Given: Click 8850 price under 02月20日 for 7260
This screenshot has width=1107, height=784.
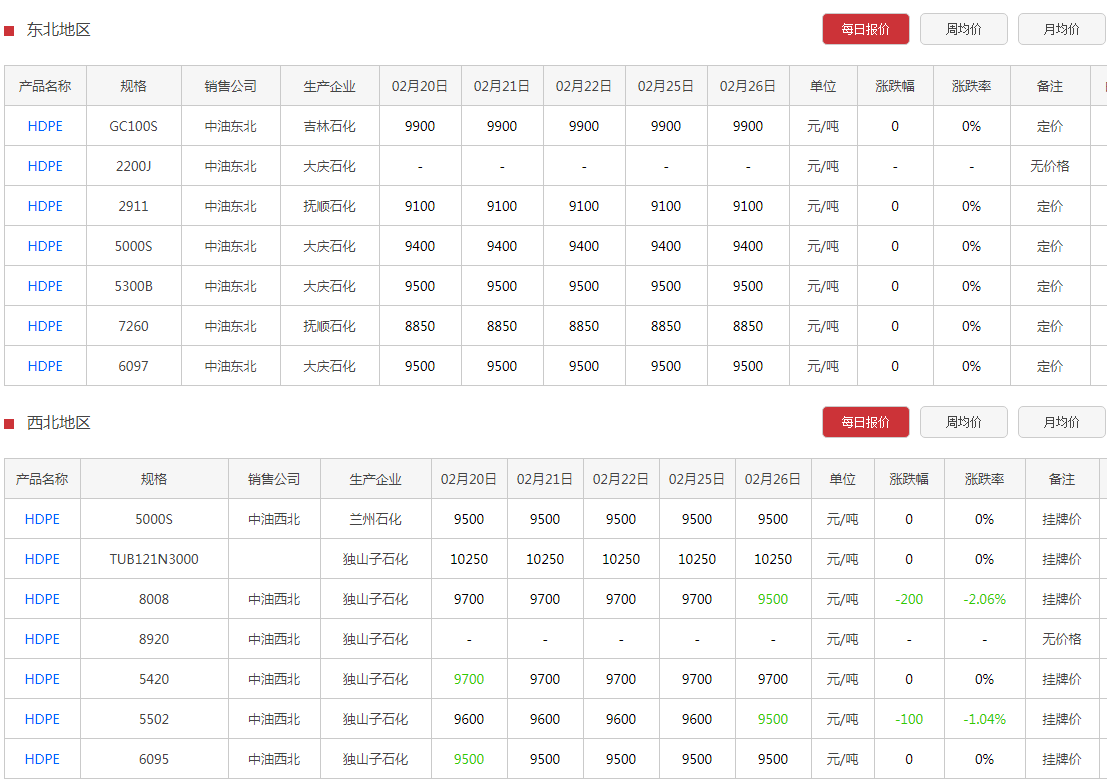Looking at the screenshot, I should tap(420, 326).
